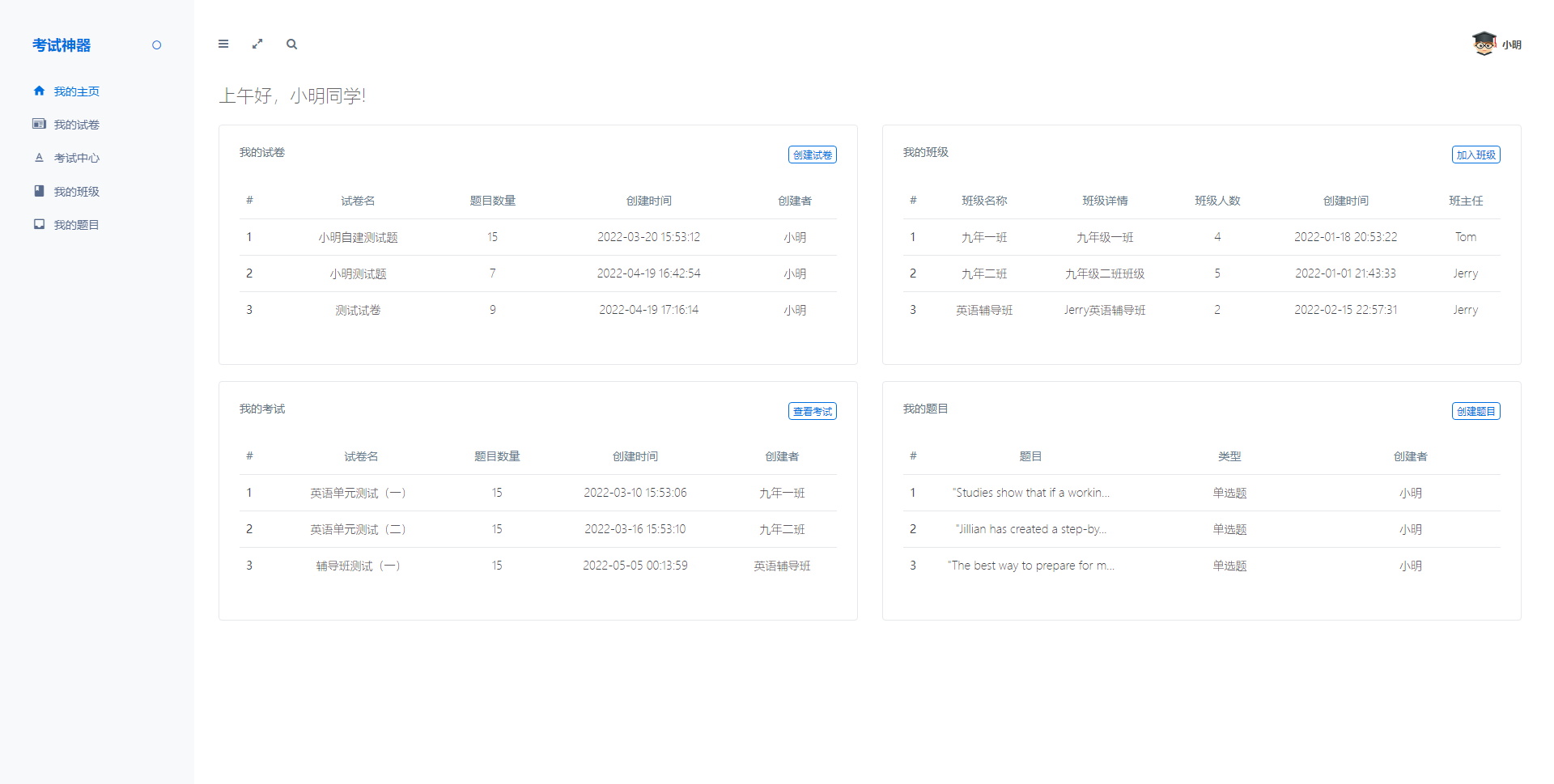Viewport: 1554px width, 784px height.
Task: Select class name 九年一班 in 我的班级 table
Action: (984, 237)
